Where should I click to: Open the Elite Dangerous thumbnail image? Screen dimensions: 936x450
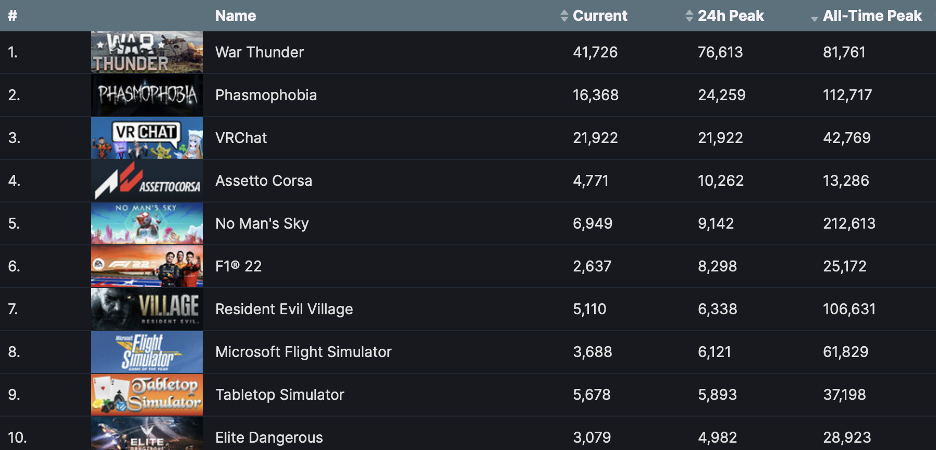[x=147, y=434]
